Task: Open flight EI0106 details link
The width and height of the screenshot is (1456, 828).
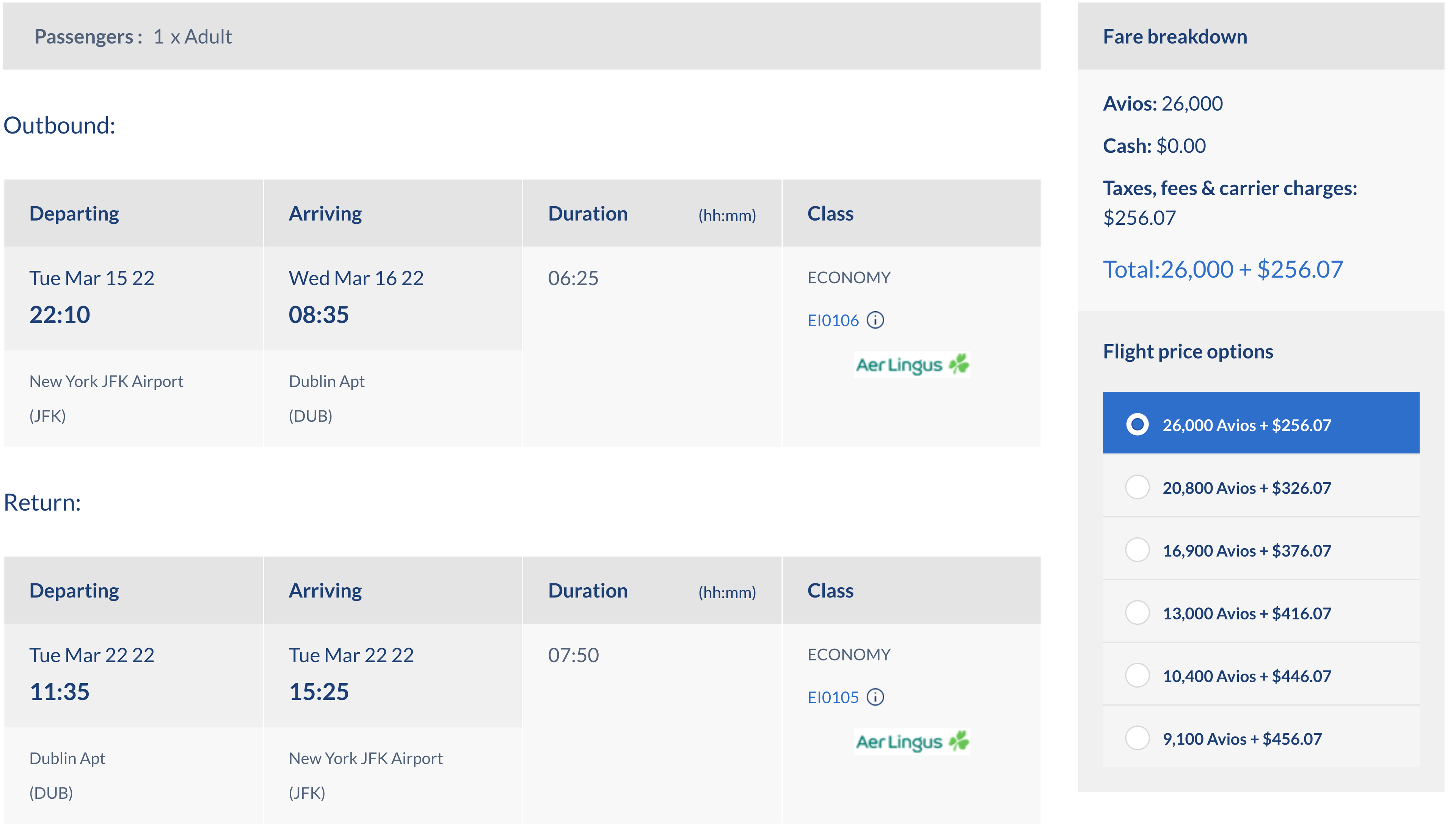Action: [x=833, y=321]
